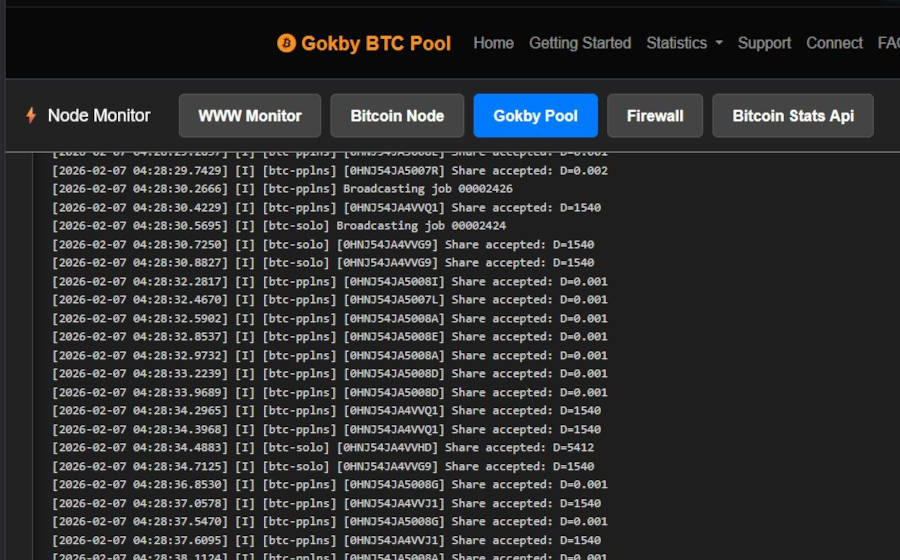View the Bitcoin Stats Api tab
The image size is (900, 560).
click(x=793, y=116)
